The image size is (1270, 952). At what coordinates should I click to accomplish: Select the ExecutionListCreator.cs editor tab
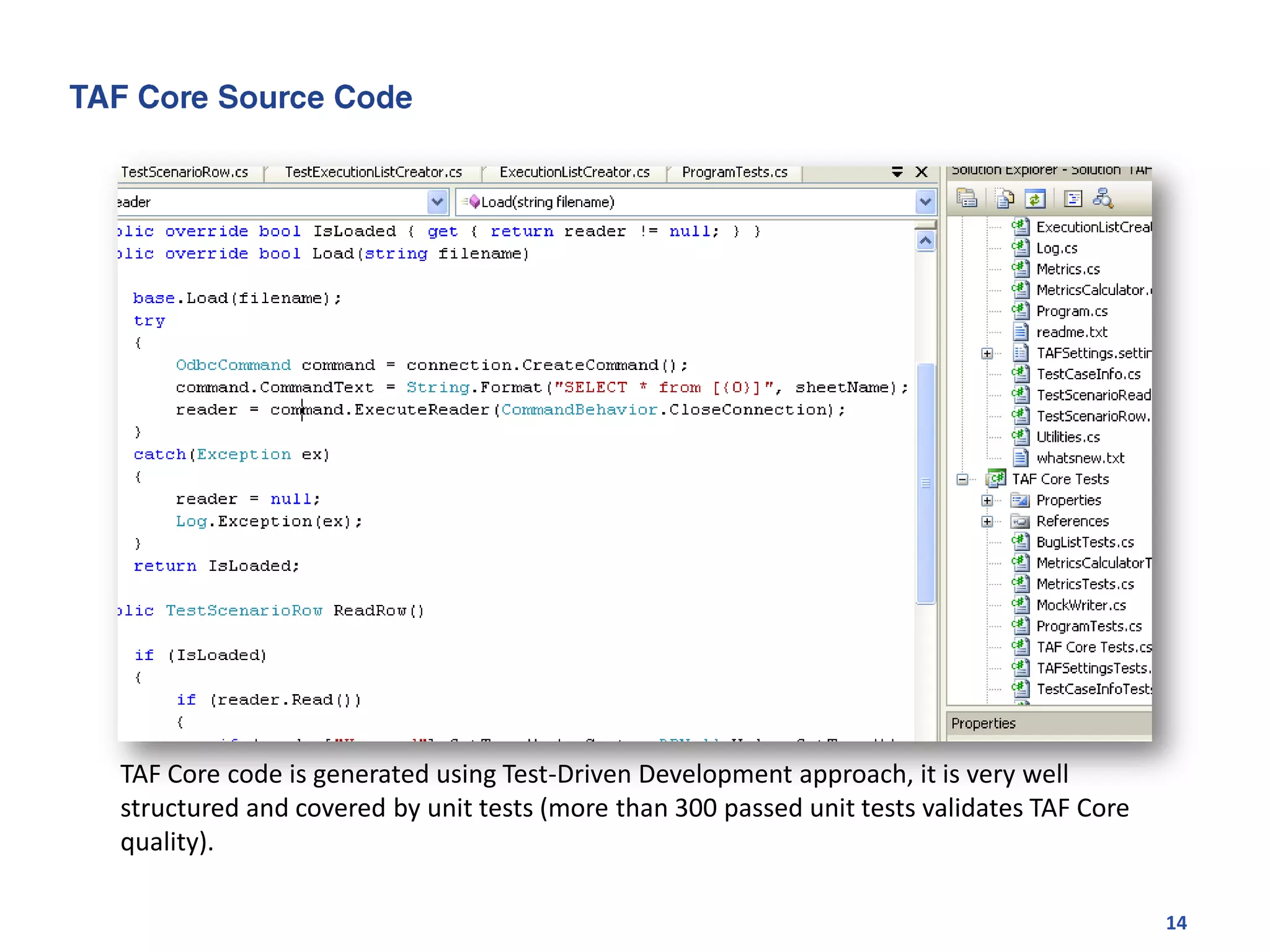[x=574, y=172]
